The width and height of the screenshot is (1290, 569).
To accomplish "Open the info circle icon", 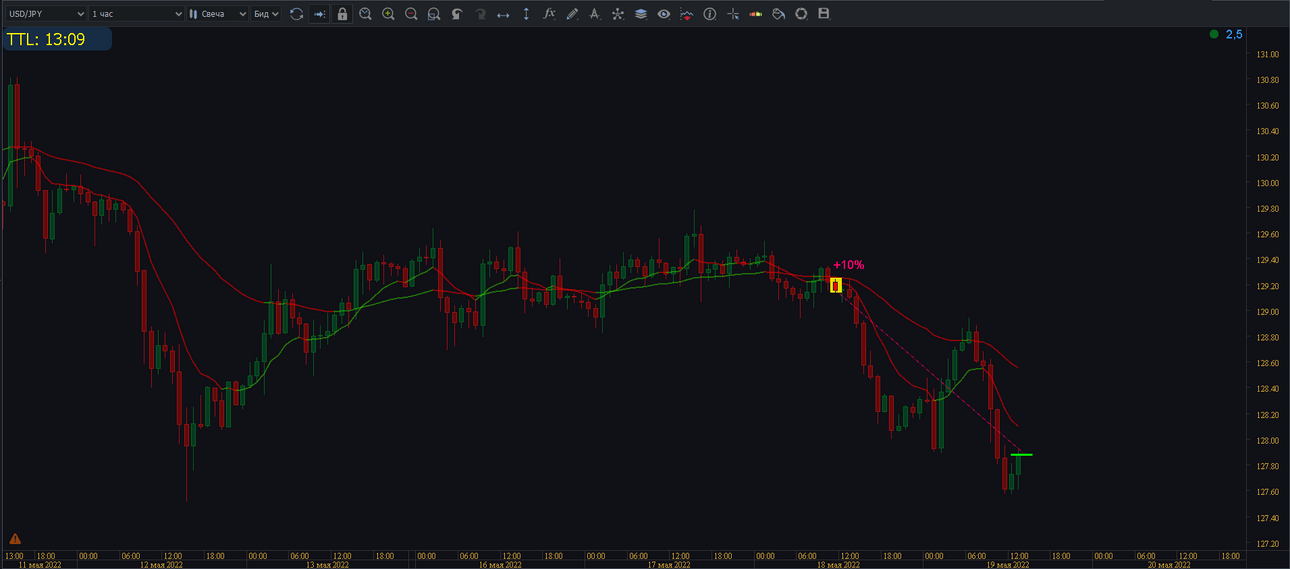I will point(710,14).
